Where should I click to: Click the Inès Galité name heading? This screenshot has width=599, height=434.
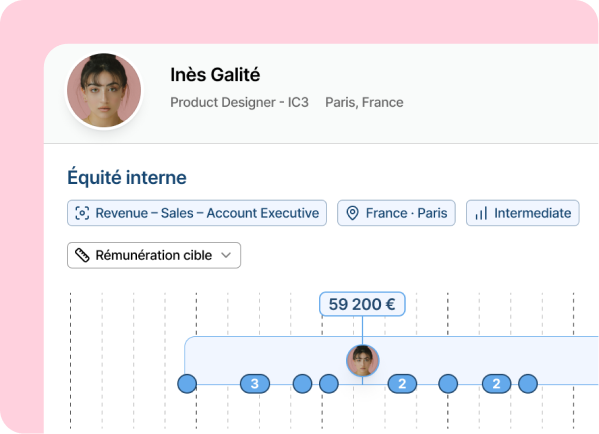(x=215, y=74)
